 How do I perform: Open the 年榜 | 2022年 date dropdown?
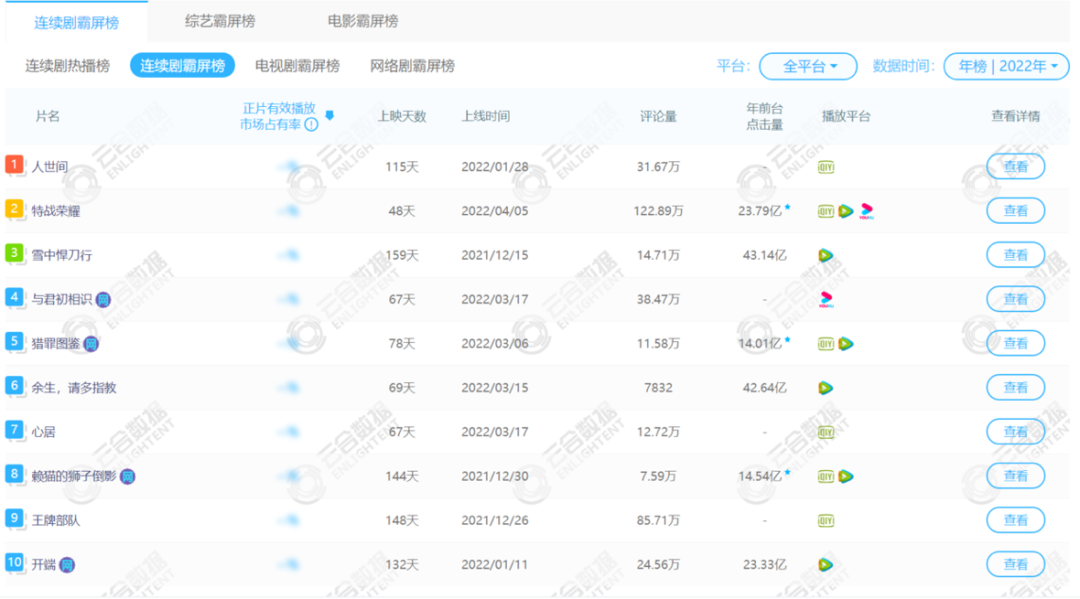pyautogui.click(x=1006, y=66)
